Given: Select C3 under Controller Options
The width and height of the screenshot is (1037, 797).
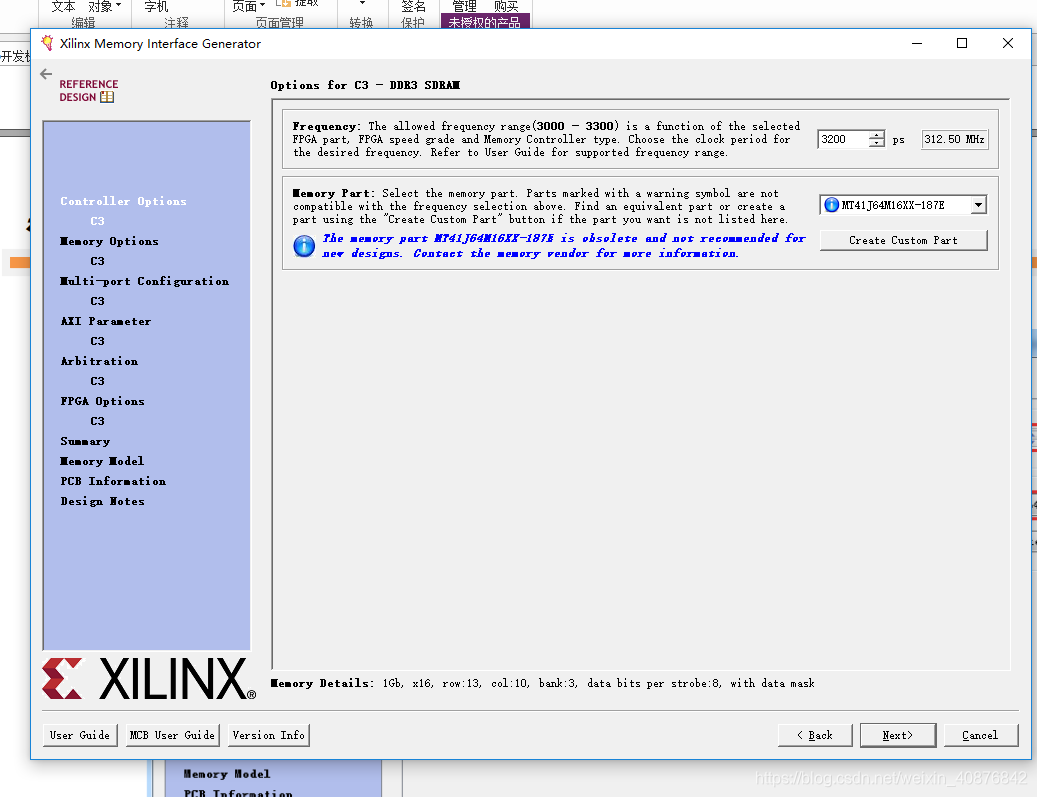Looking at the screenshot, I should pos(97,221).
